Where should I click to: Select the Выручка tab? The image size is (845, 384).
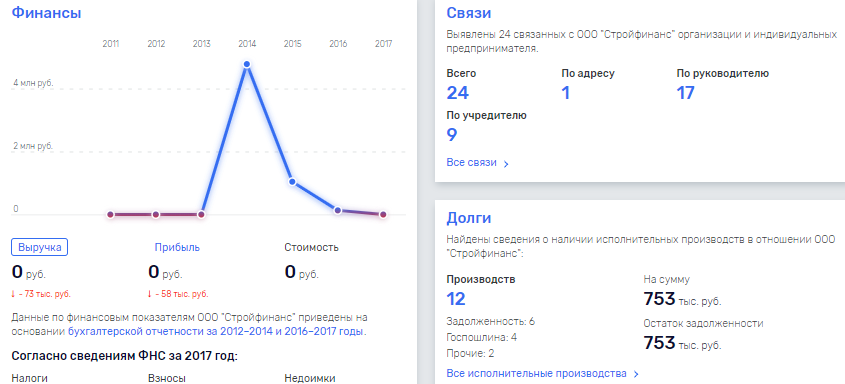coord(39,248)
